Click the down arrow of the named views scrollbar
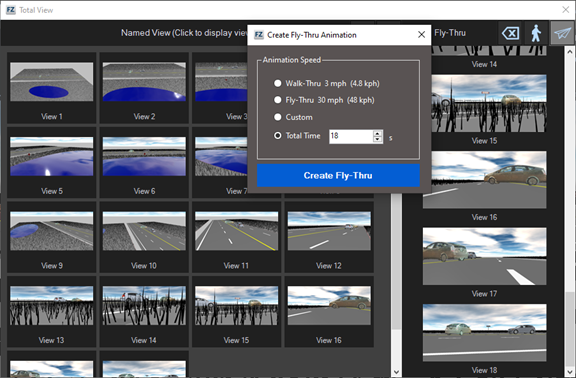This screenshot has height=378, width=576. click(x=396, y=372)
